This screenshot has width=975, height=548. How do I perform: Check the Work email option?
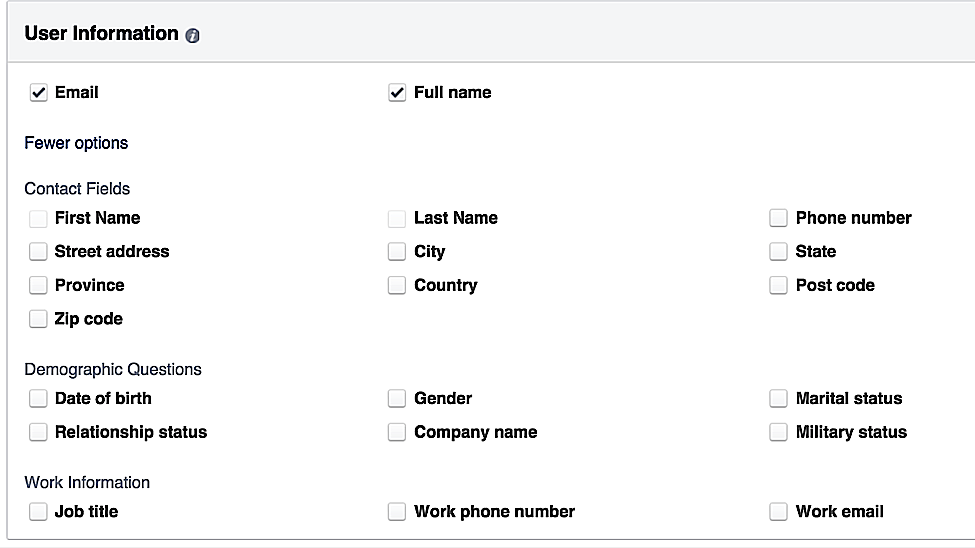tap(778, 512)
